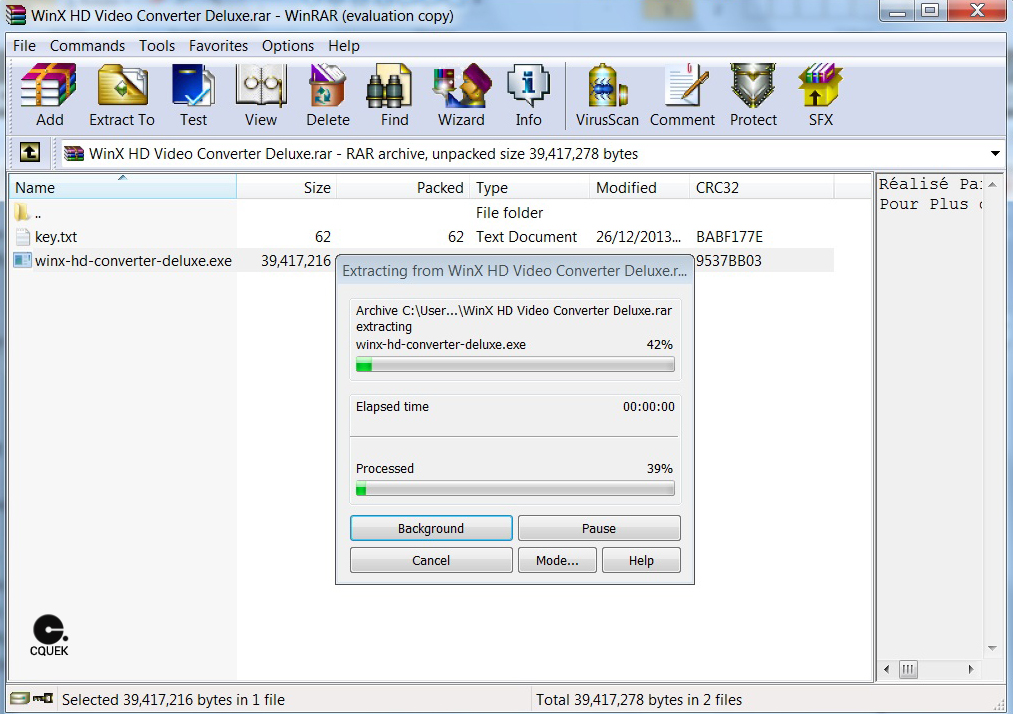Click the SFX conversion icon
Screen dimensions: 1013x714
820,85
